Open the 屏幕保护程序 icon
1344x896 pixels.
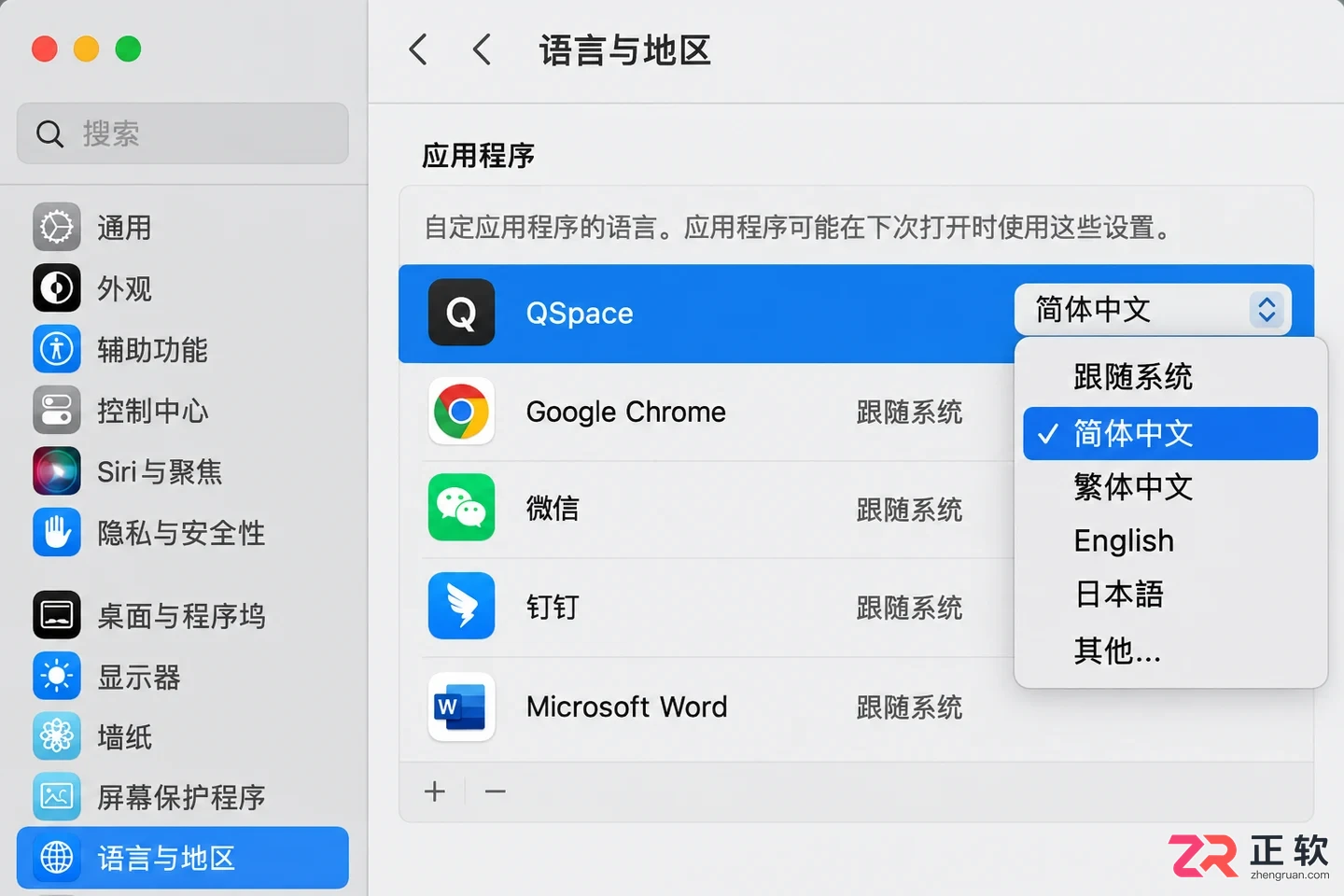tap(57, 797)
